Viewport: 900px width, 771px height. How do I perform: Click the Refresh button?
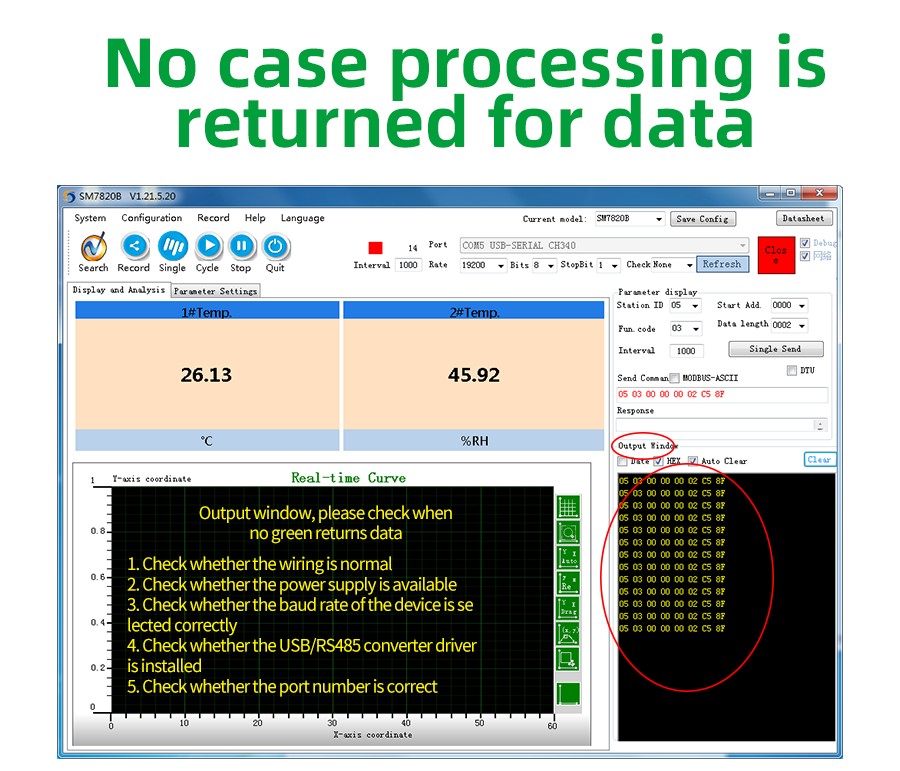click(x=722, y=265)
